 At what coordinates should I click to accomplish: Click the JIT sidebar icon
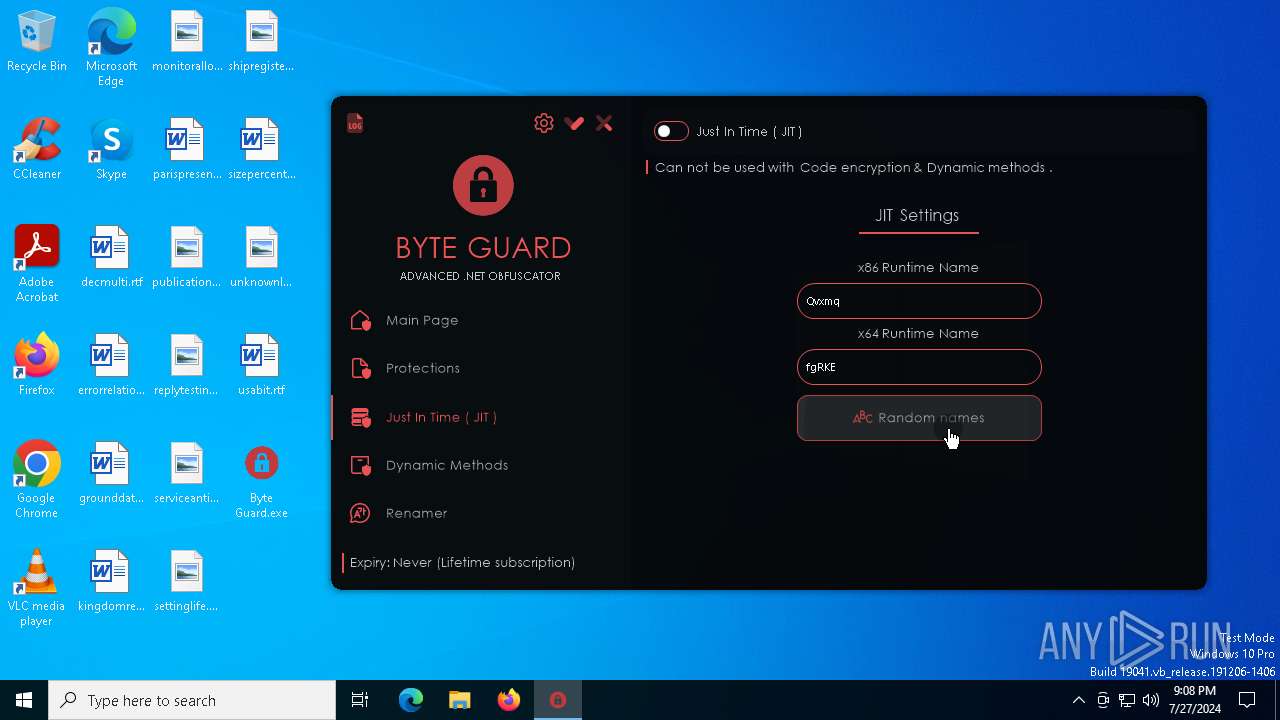pos(361,417)
